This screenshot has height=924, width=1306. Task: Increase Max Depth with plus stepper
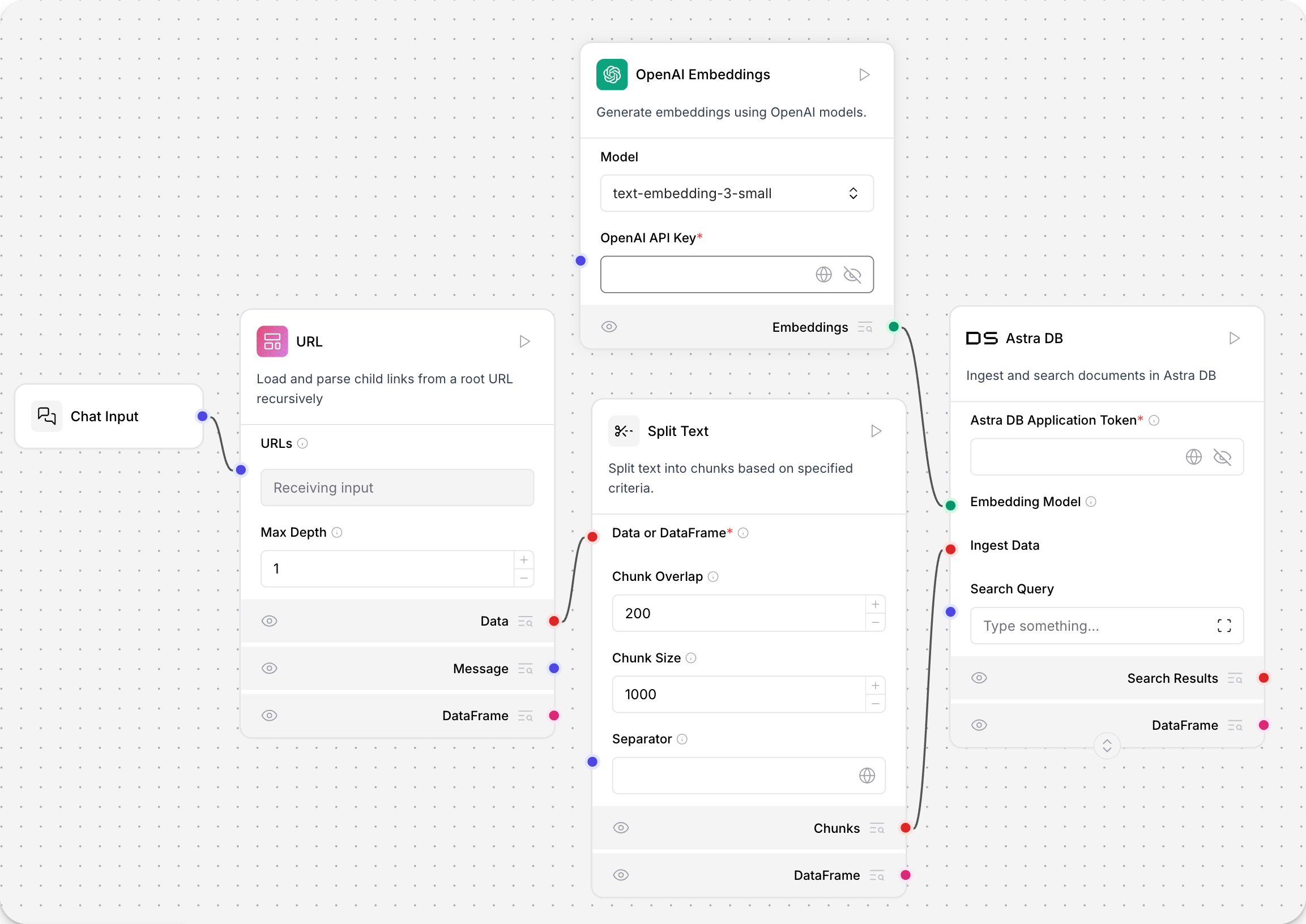point(523,560)
